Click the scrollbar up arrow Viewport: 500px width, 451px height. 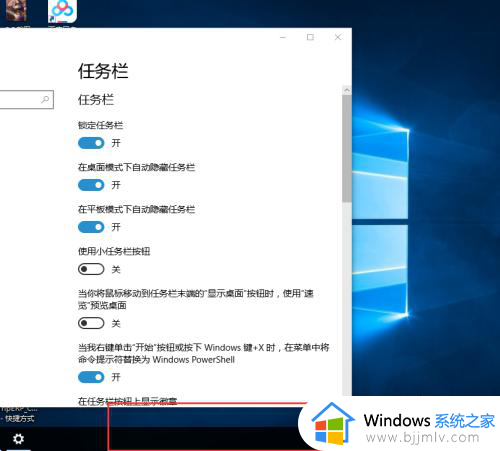[x=347, y=90]
